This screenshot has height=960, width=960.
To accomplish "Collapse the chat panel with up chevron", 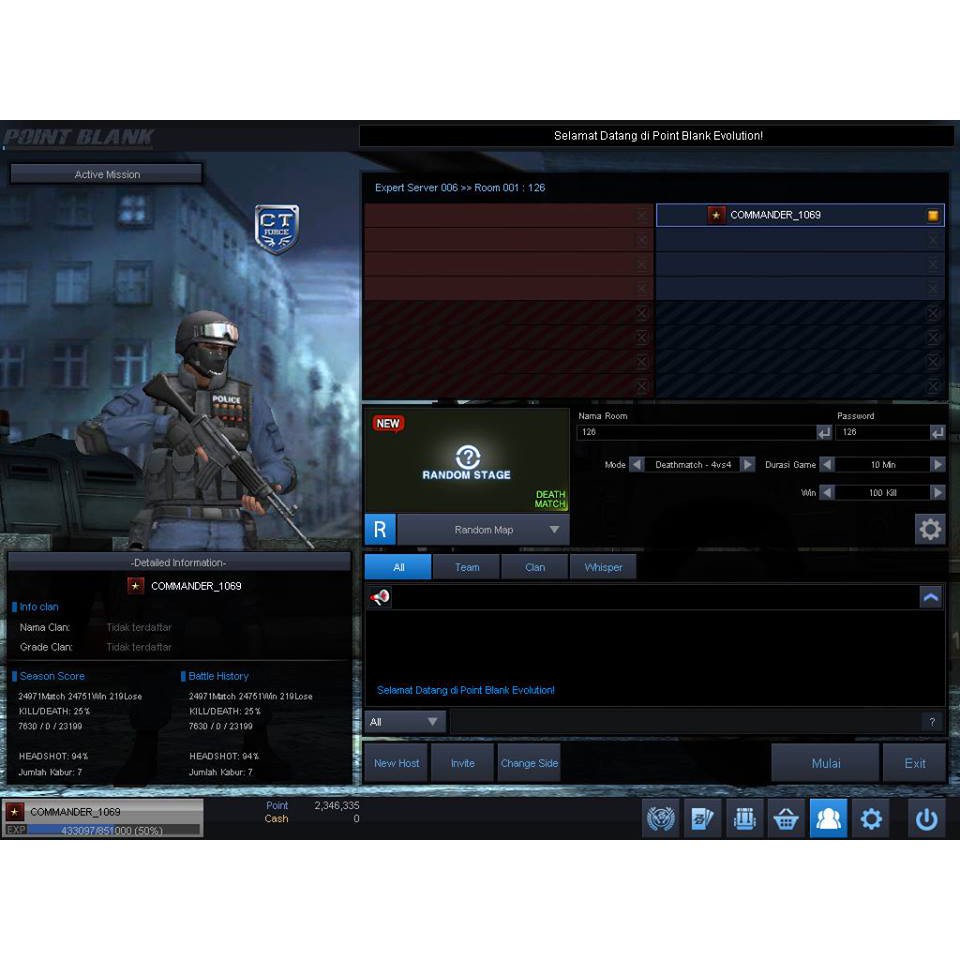I will click(x=931, y=597).
